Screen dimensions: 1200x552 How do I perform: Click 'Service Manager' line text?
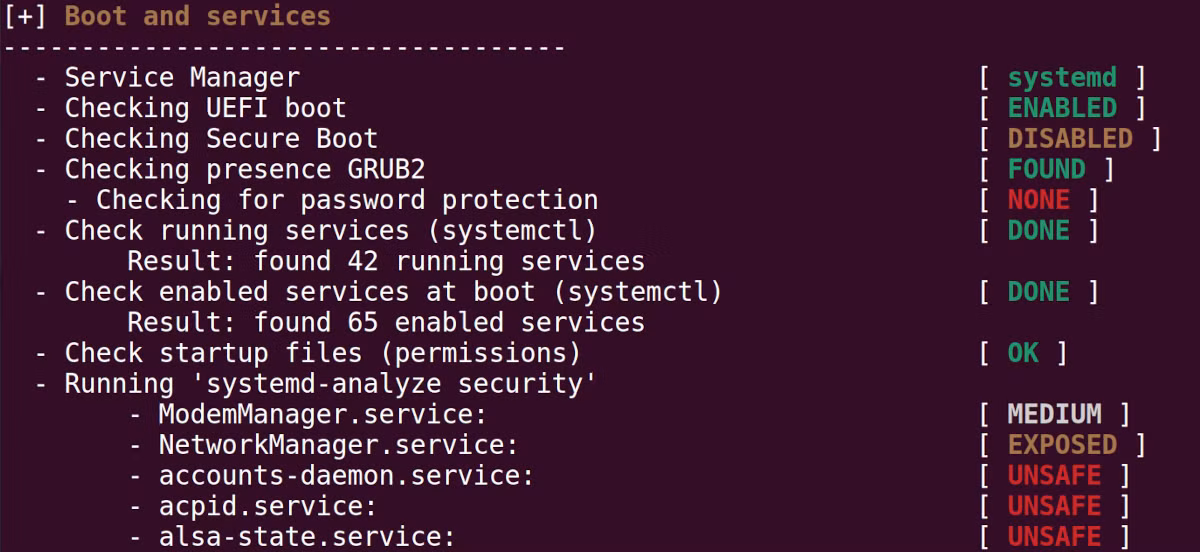coord(182,78)
